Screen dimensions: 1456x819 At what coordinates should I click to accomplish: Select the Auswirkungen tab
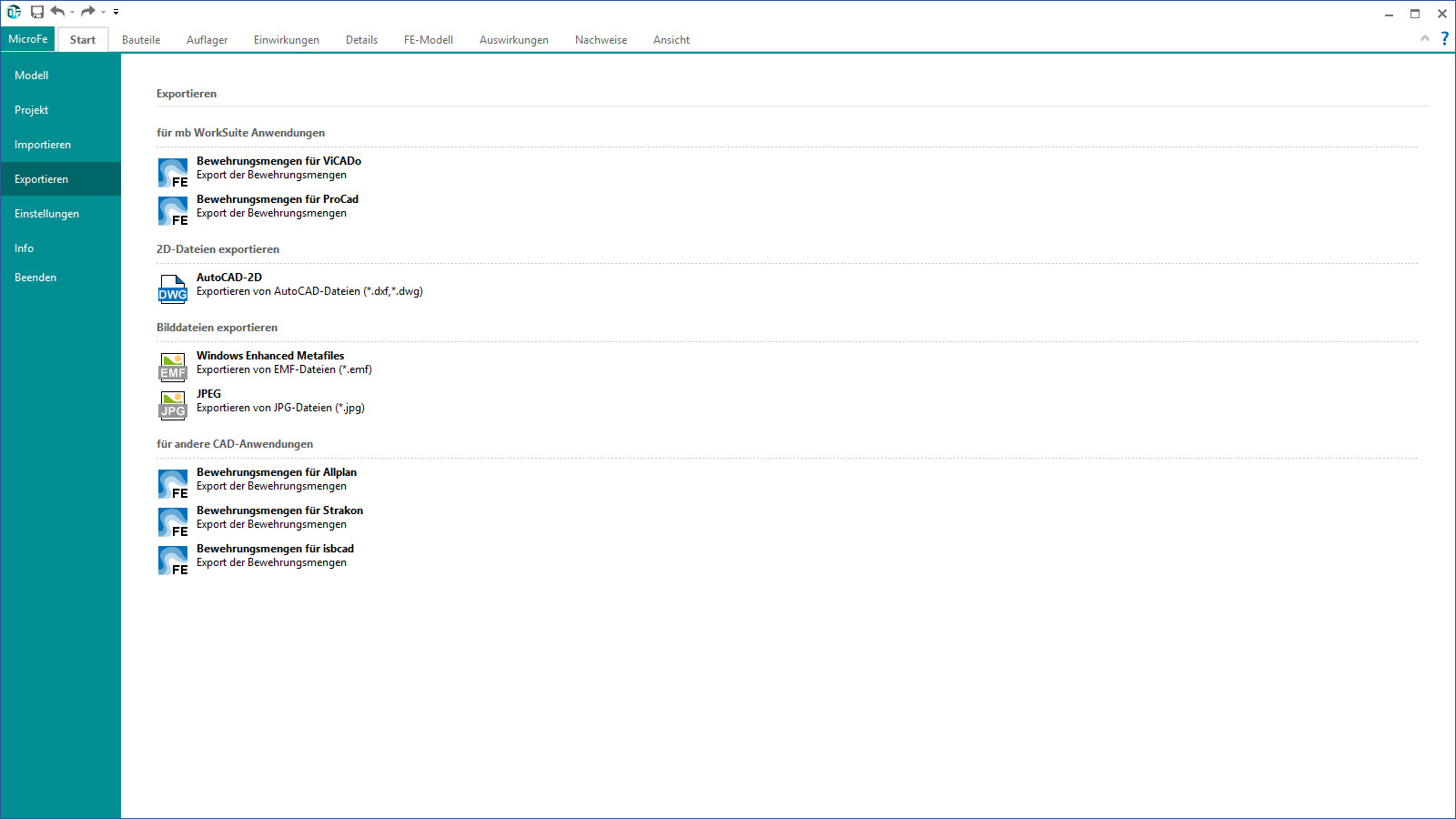pyautogui.click(x=514, y=40)
